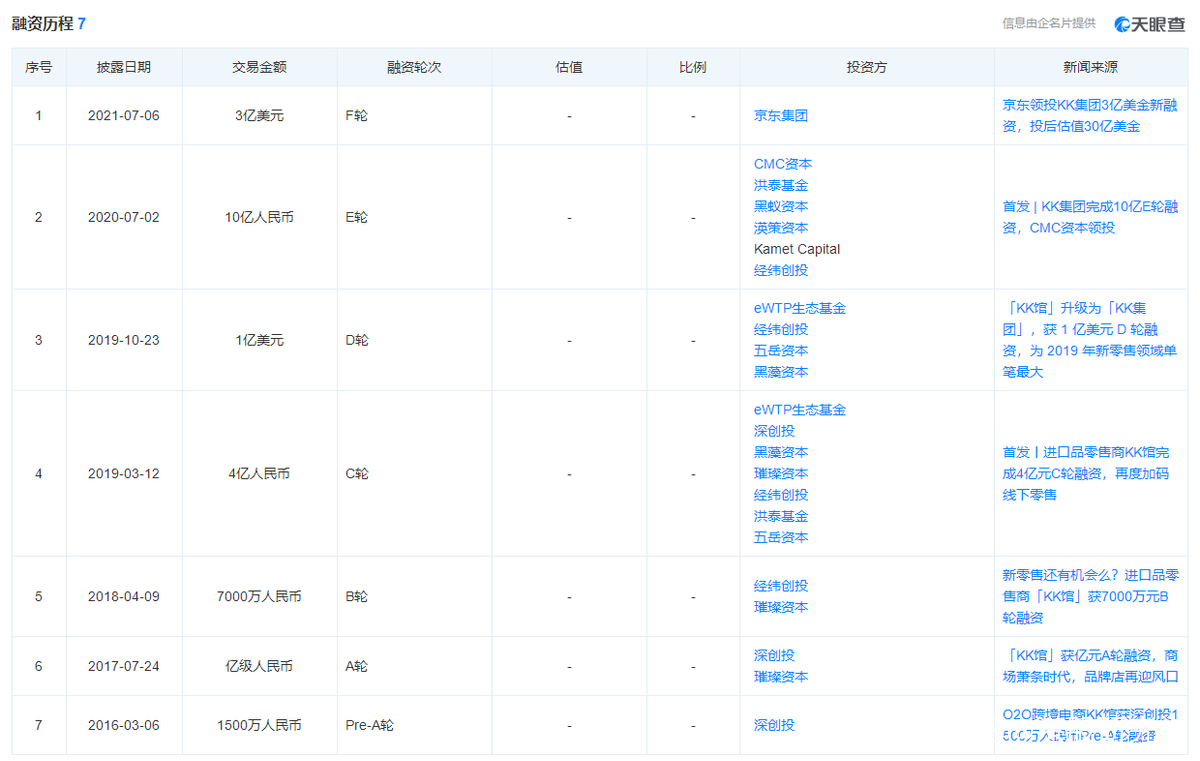Select amount cell 4亿人民币
This screenshot has height=761, width=1200.
(x=259, y=474)
